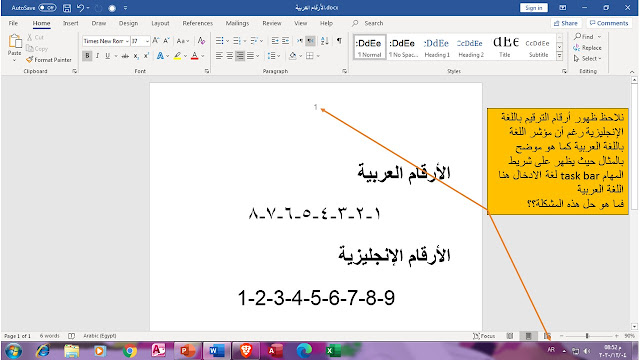Open the Windows Start button
The width and height of the screenshot is (640, 360).
click(13, 351)
